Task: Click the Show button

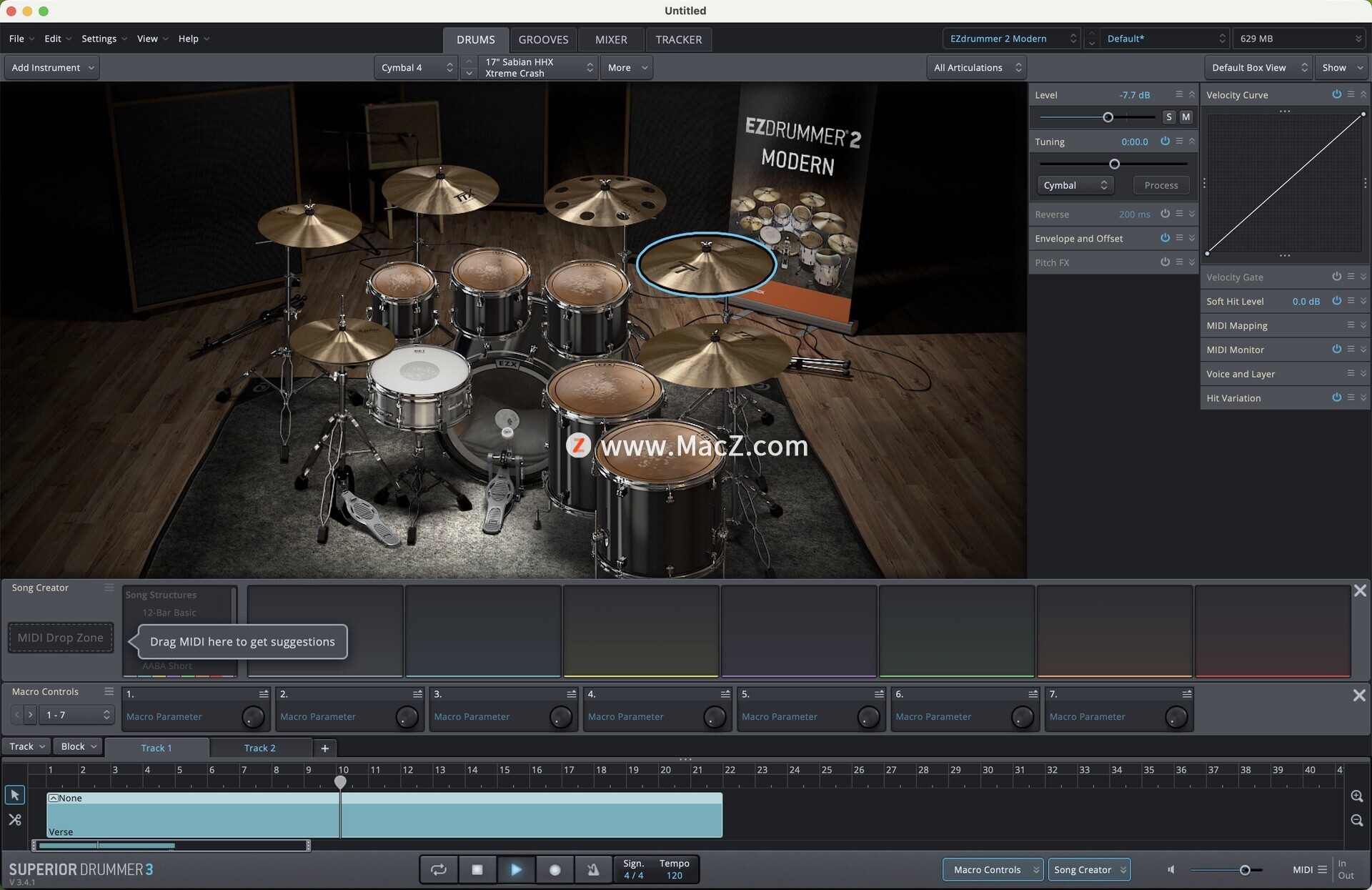Action: coord(1341,67)
